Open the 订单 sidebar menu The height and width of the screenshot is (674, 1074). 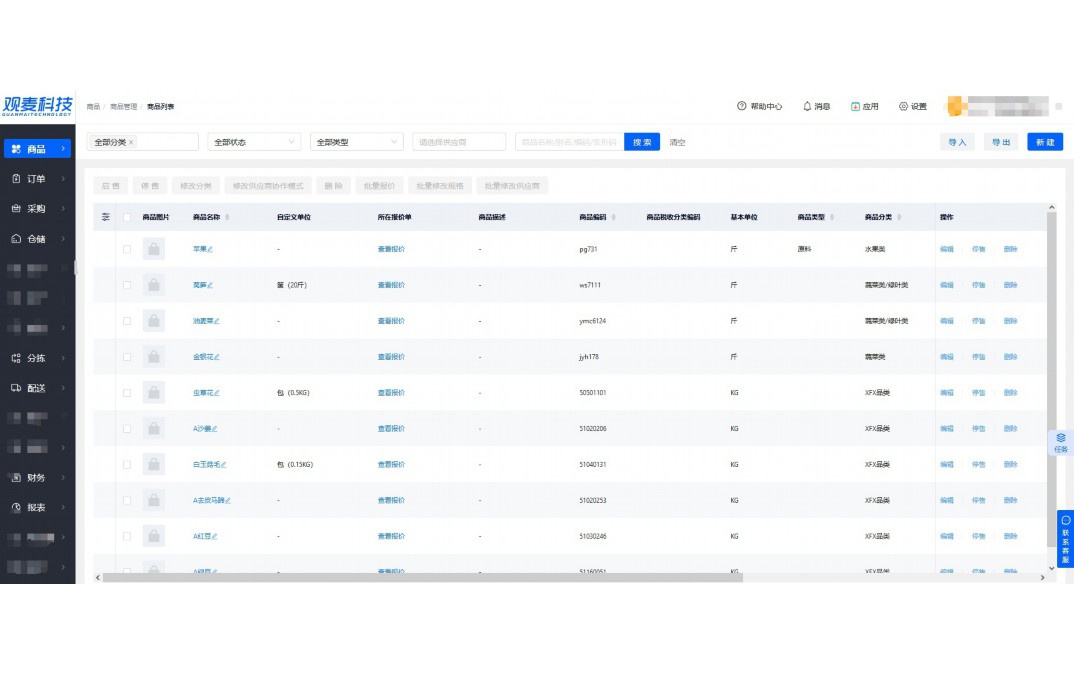[x=37, y=179]
